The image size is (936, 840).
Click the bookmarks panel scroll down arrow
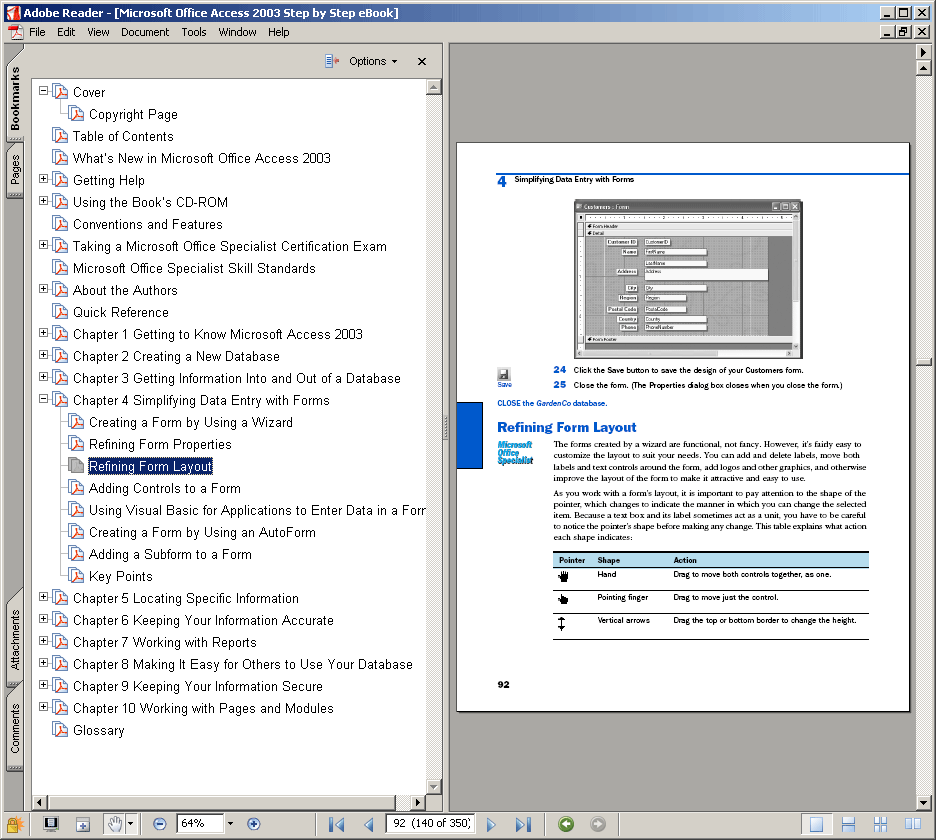[434, 787]
